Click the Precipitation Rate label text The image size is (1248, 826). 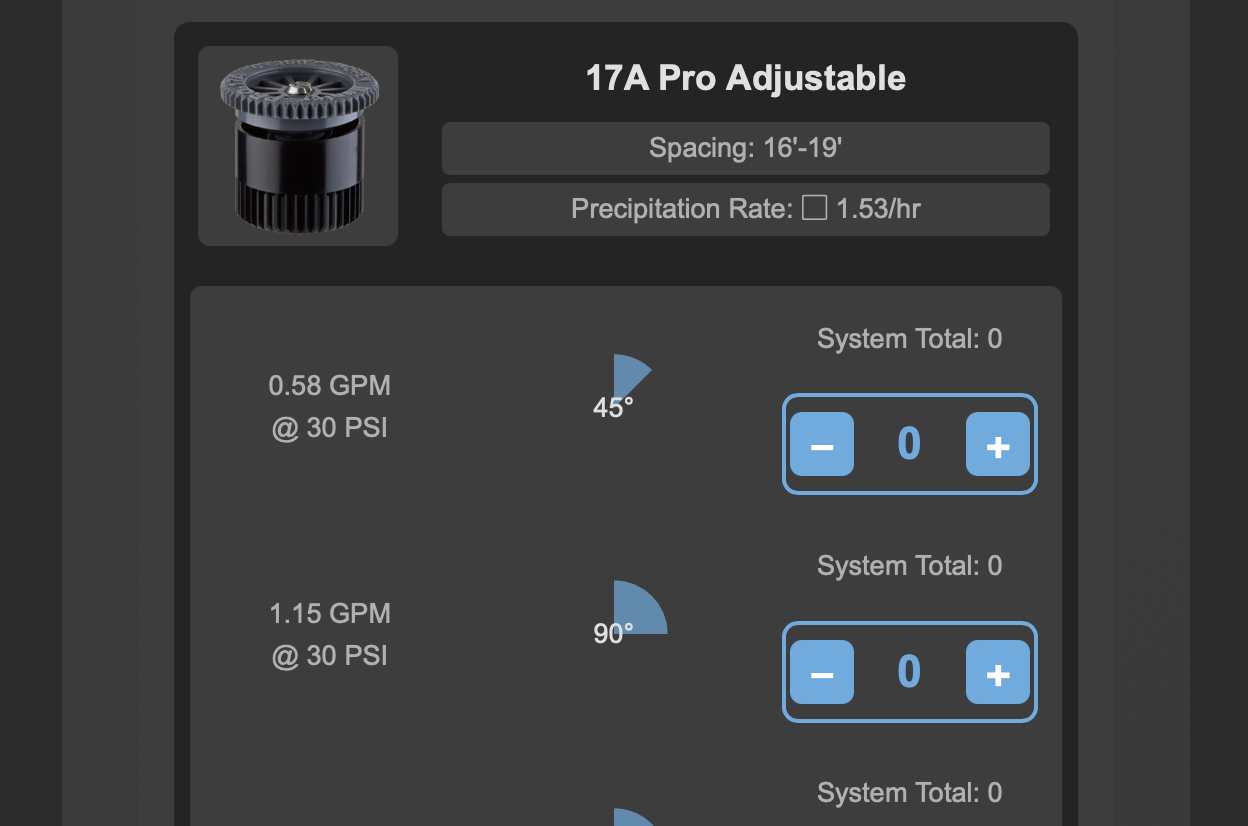tap(683, 209)
